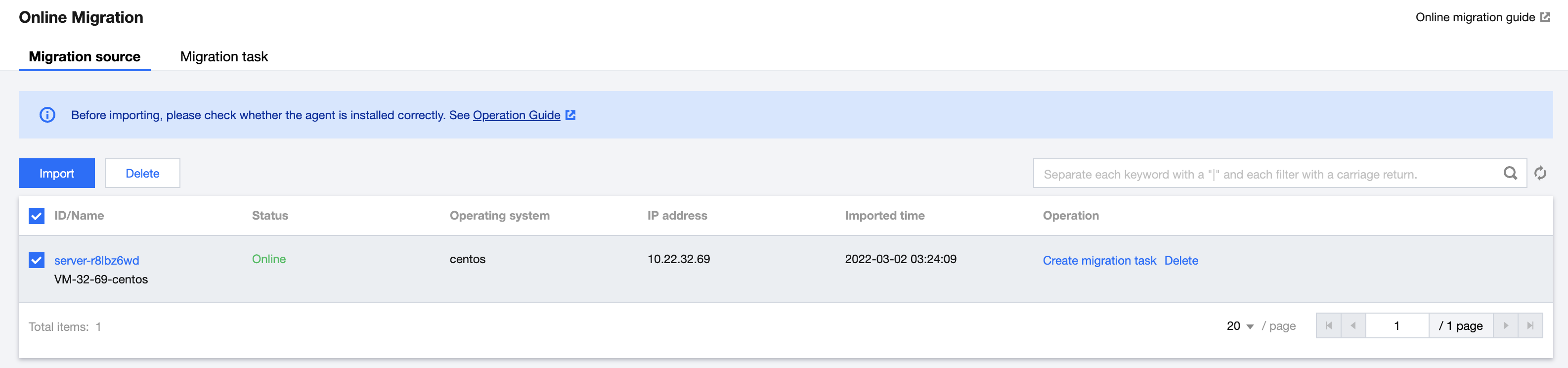Open the server-r8lbz6wd link
Viewport: 1568px width, 368px height.
tap(97, 261)
